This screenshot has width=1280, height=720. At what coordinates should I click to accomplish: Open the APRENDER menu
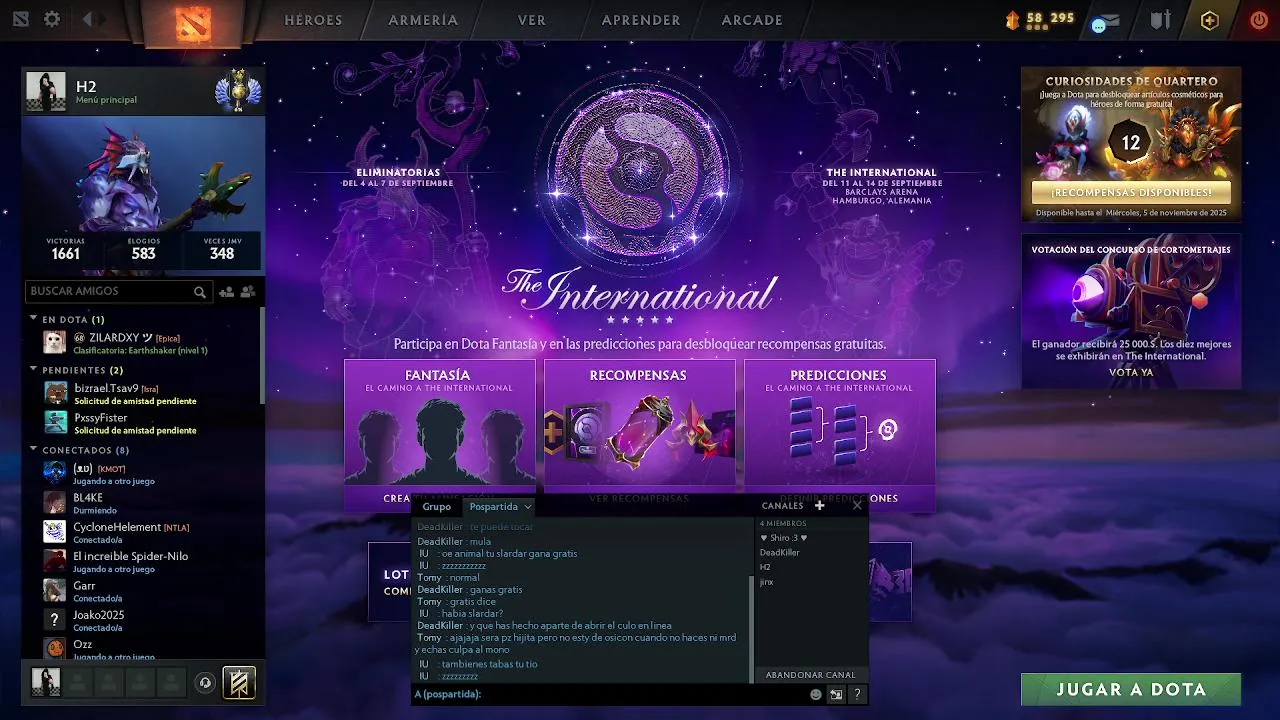(641, 20)
